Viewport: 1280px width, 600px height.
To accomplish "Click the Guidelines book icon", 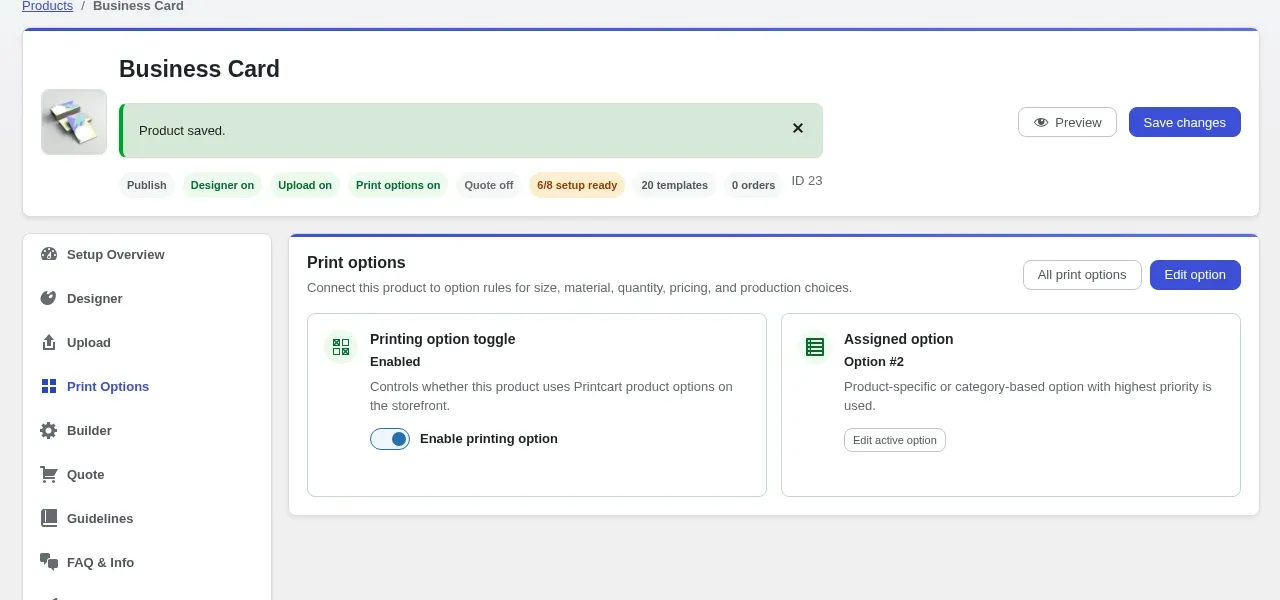I will 49,518.
